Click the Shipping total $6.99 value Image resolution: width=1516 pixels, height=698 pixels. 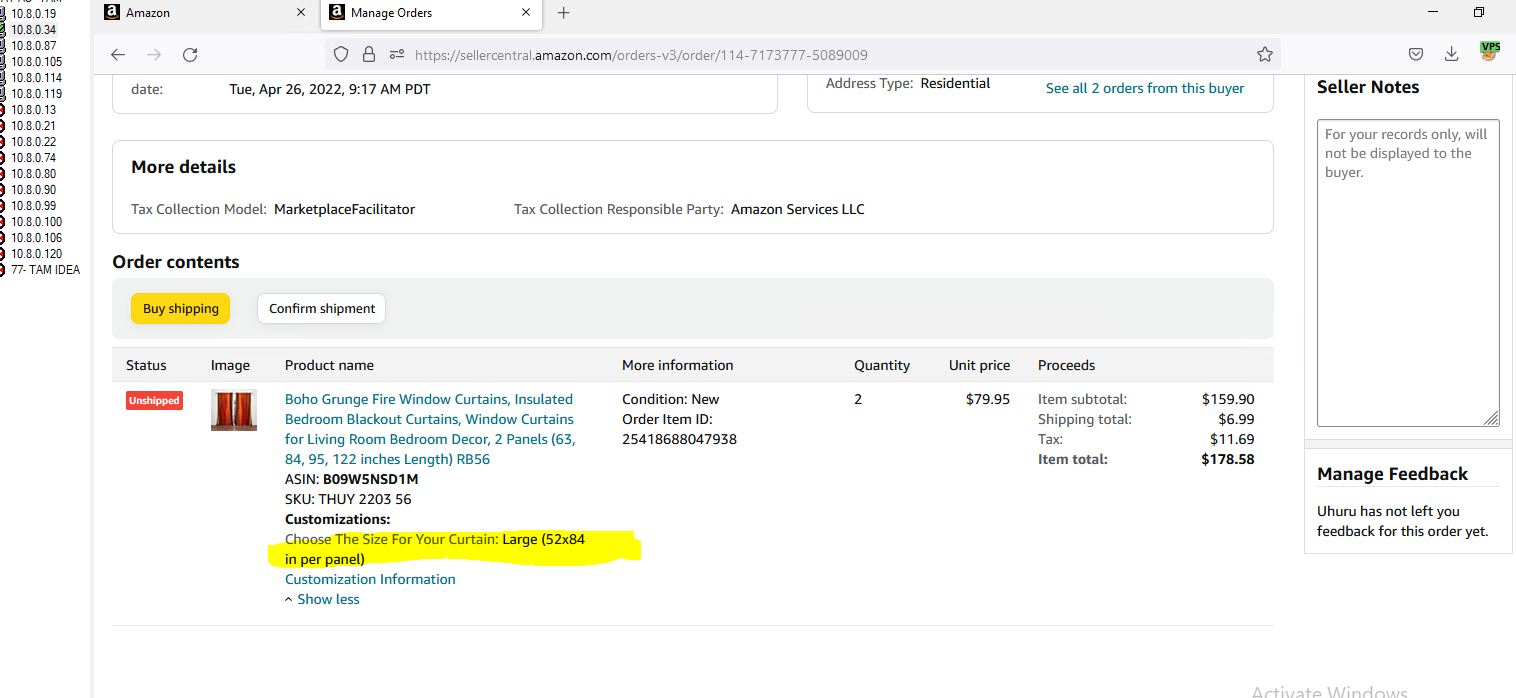coord(1236,419)
